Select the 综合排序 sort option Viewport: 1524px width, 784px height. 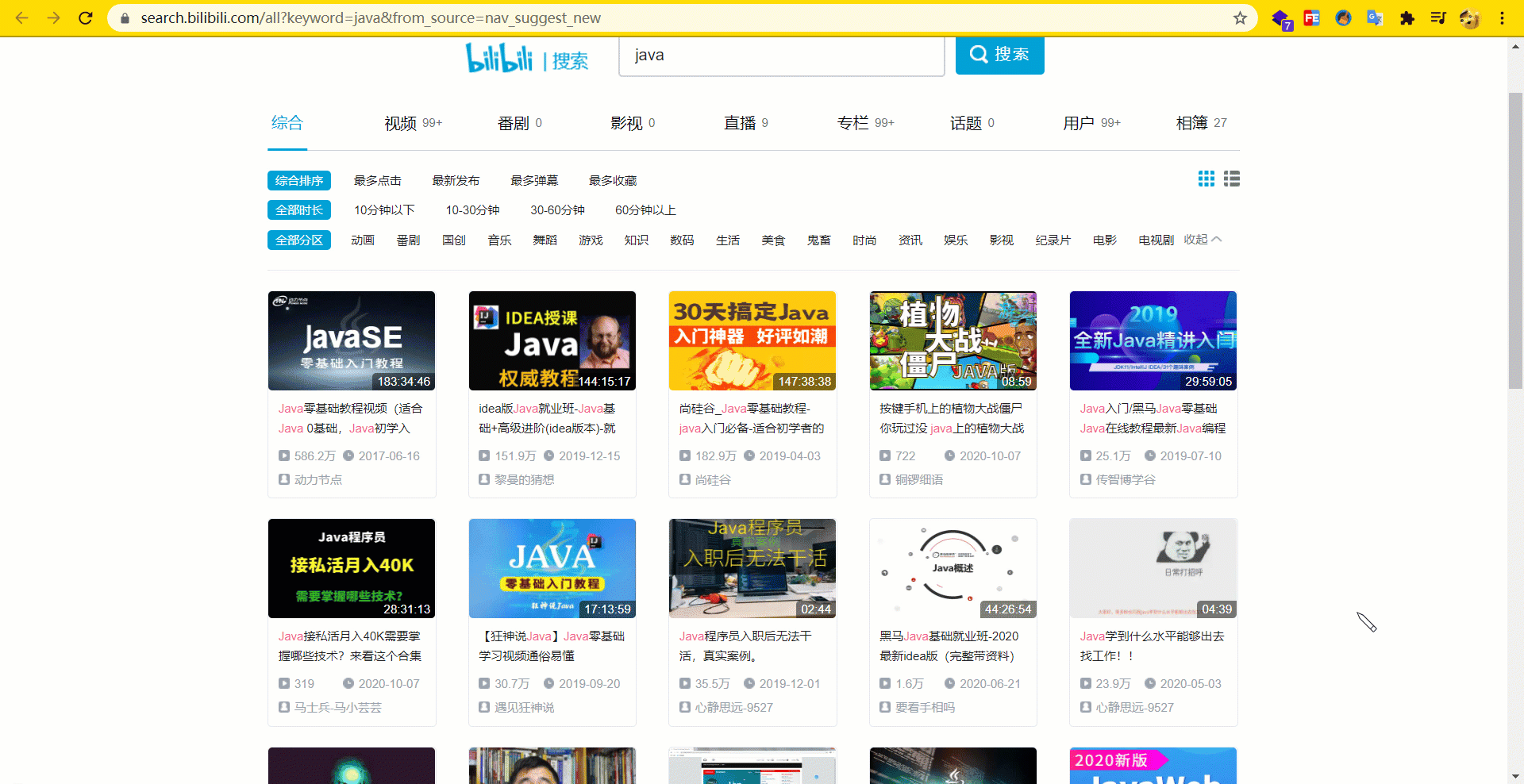tap(299, 181)
